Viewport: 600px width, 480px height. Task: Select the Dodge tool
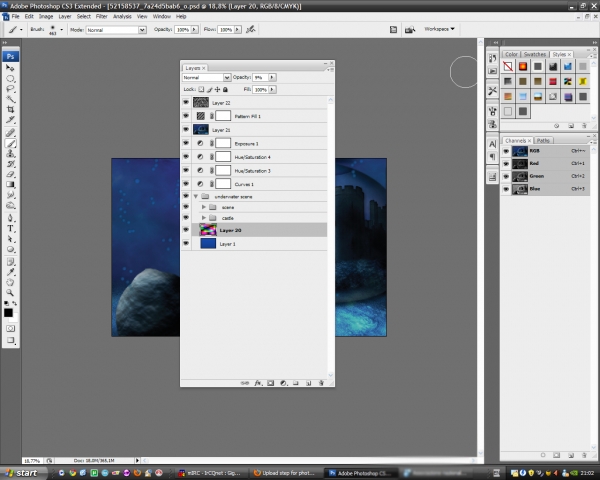[10, 205]
